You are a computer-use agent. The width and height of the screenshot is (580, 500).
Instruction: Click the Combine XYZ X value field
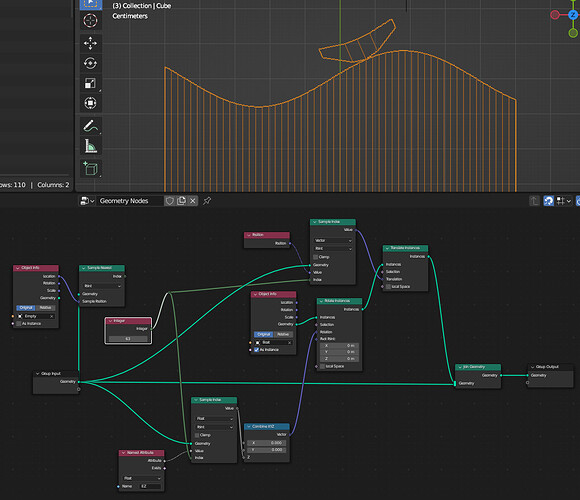click(267, 443)
